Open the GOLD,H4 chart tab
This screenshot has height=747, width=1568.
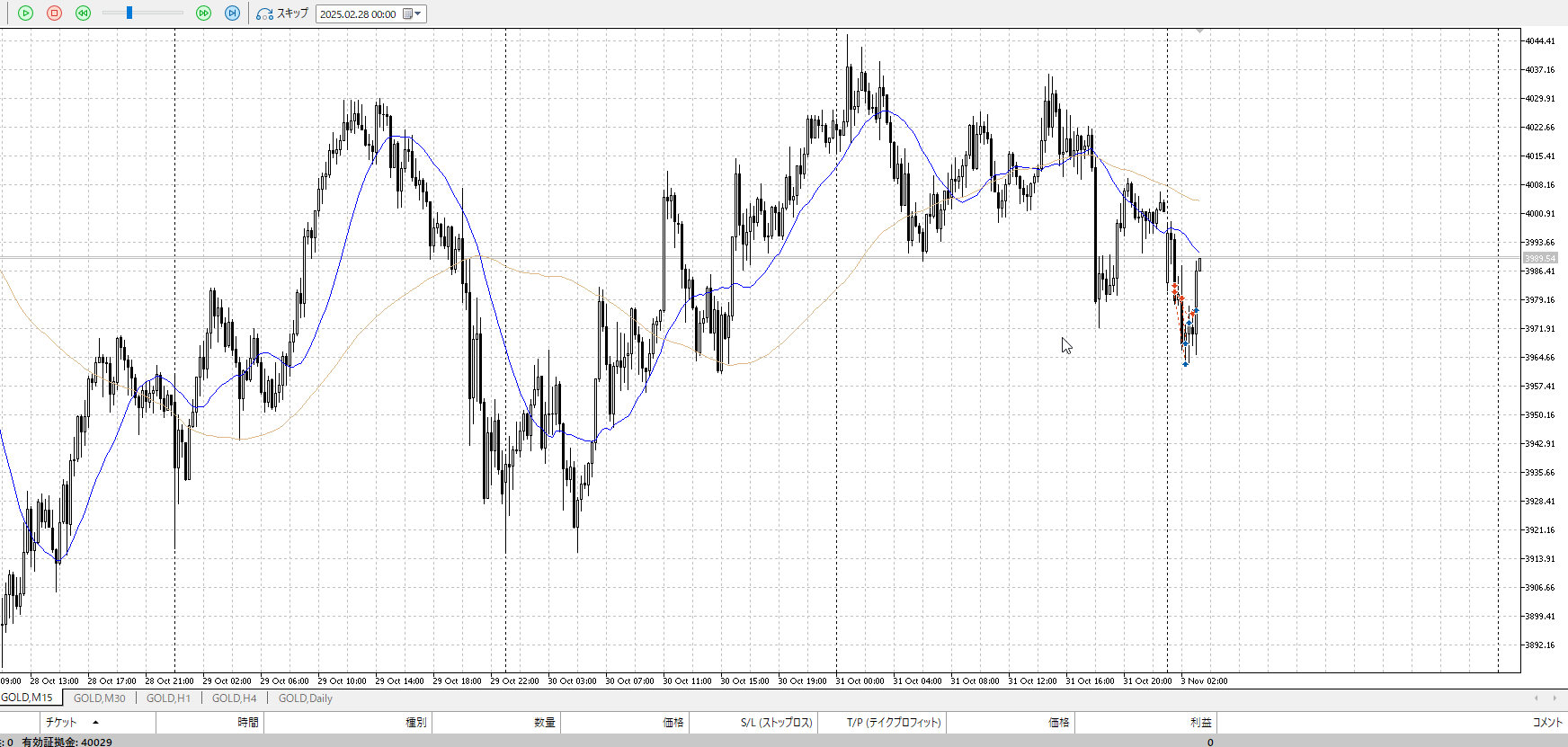click(234, 698)
